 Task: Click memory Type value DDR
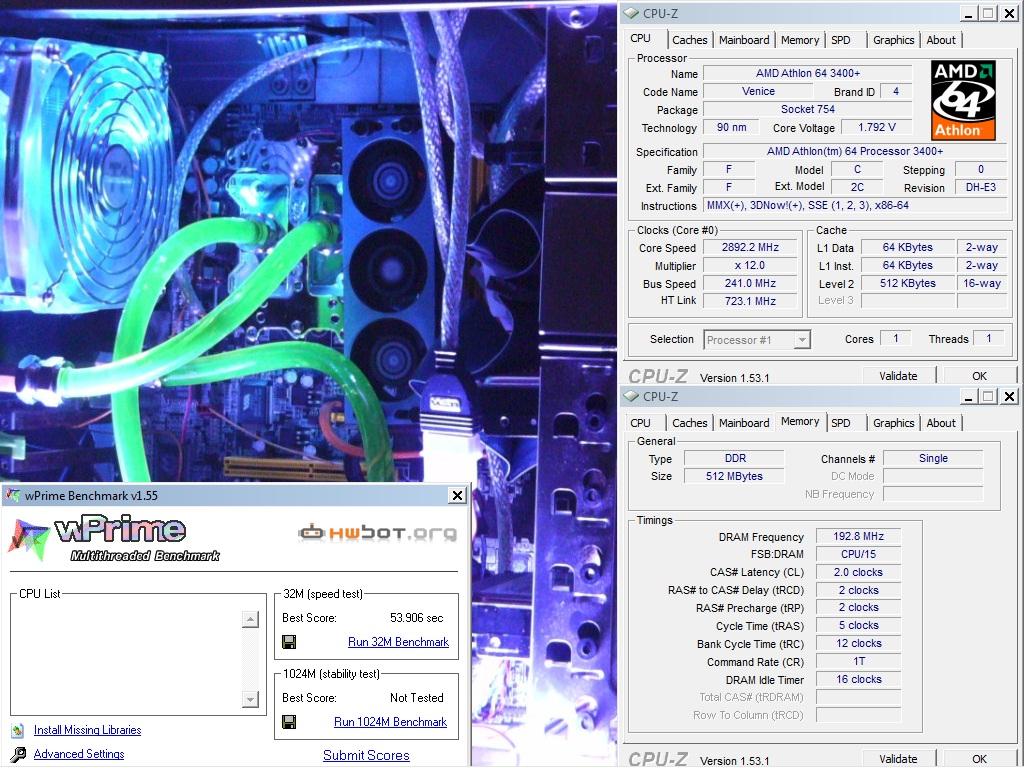tap(734, 458)
